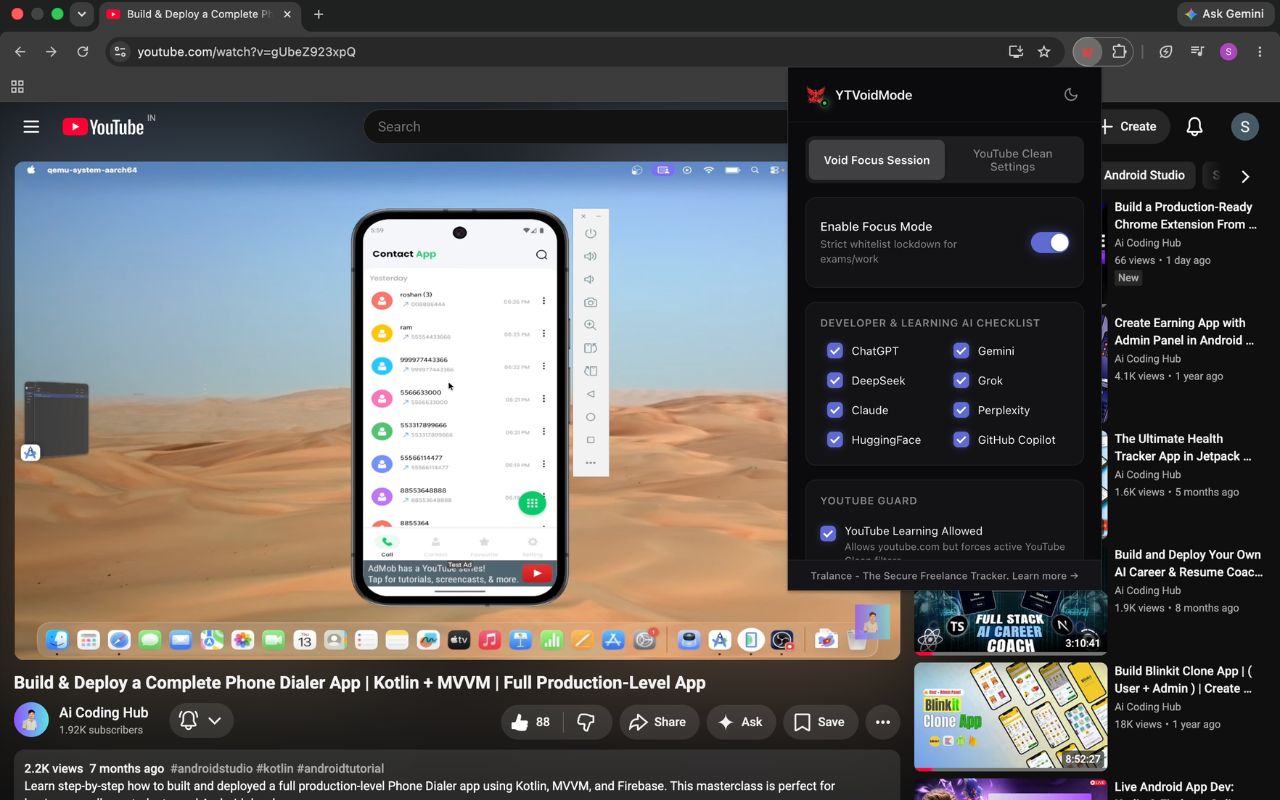
Task: Open the Tralance Learn more link
Action: (1045, 576)
